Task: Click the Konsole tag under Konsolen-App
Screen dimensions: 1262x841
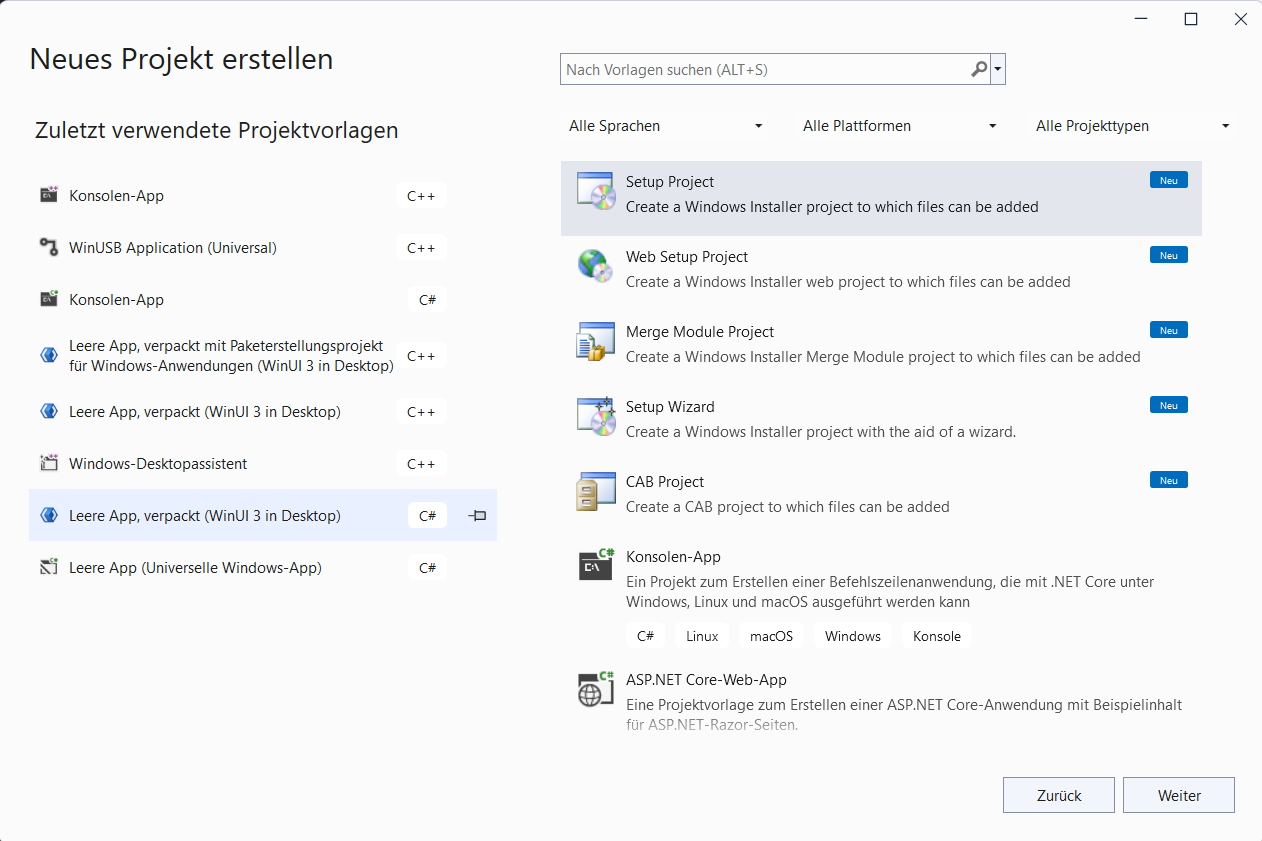Action: 937,636
